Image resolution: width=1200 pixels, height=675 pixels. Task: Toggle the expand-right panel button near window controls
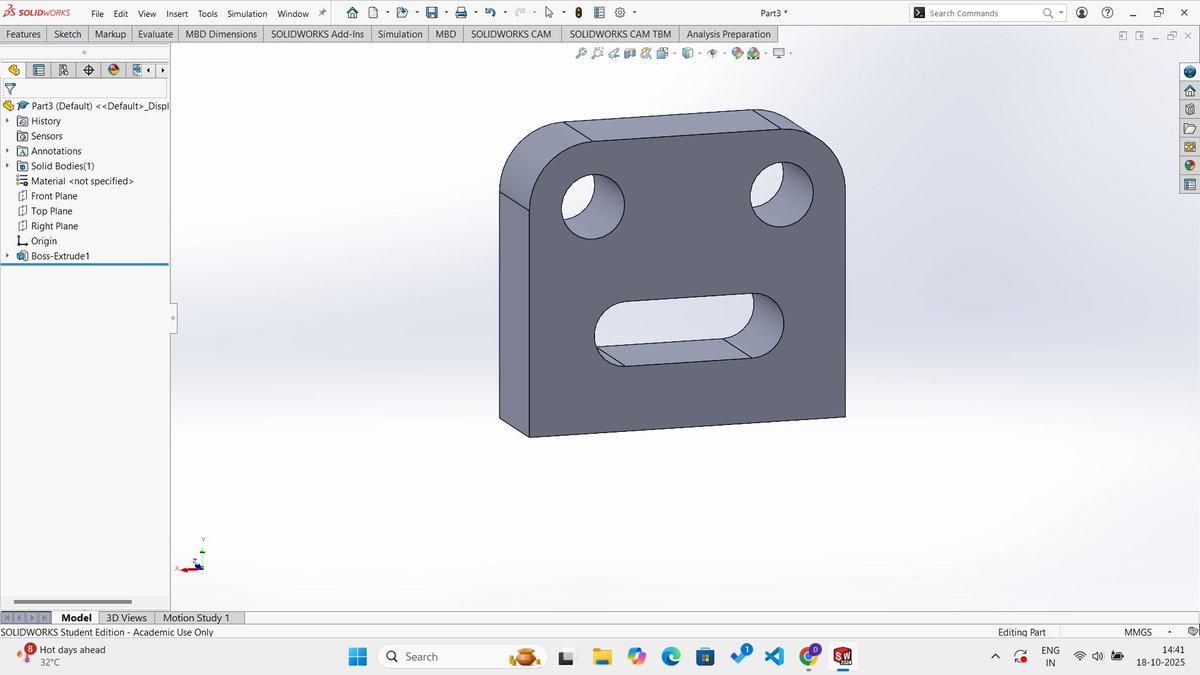click(x=1139, y=36)
